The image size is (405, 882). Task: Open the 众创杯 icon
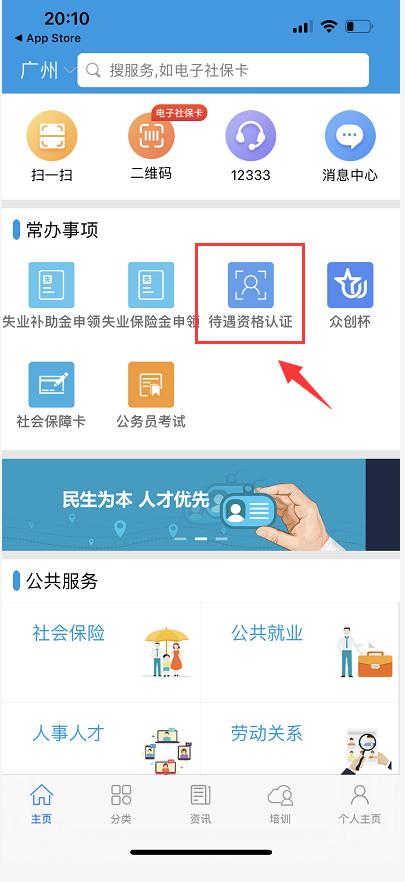point(350,285)
